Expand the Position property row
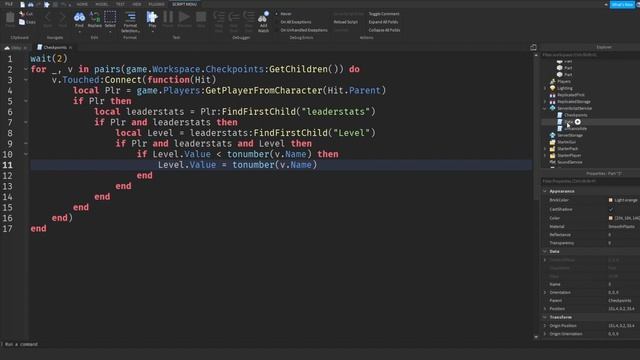Screen dimensions: 640x360 pyautogui.click(x=545, y=309)
